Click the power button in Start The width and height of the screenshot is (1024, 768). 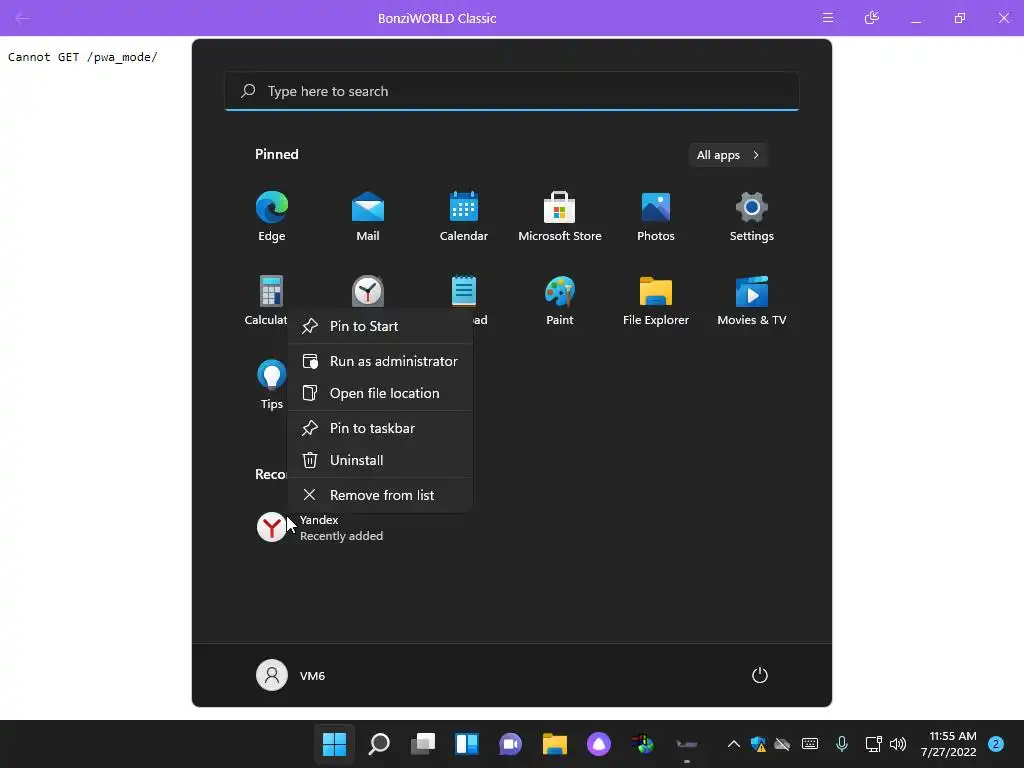760,675
